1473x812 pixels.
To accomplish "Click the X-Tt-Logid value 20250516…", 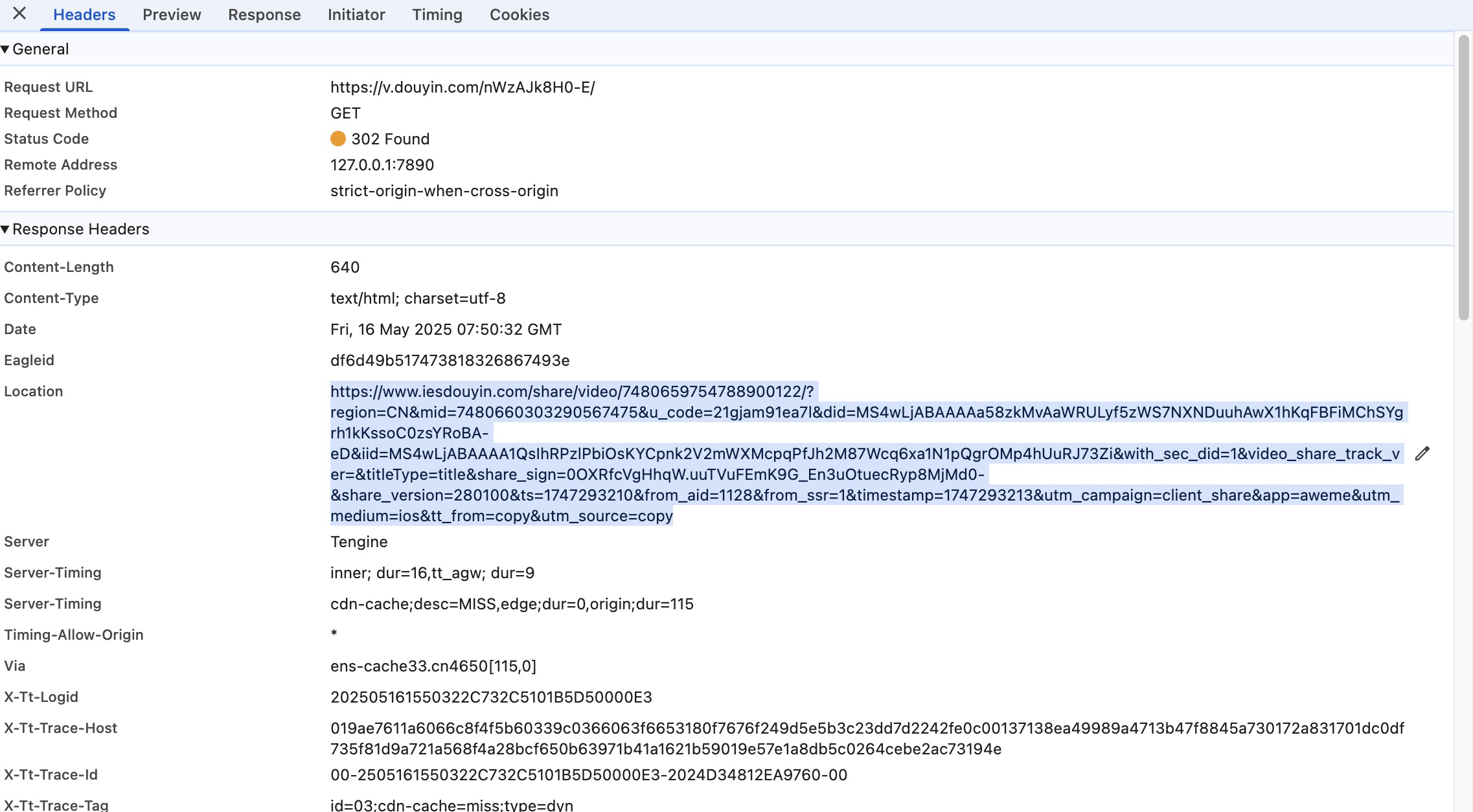I will (x=491, y=697).
